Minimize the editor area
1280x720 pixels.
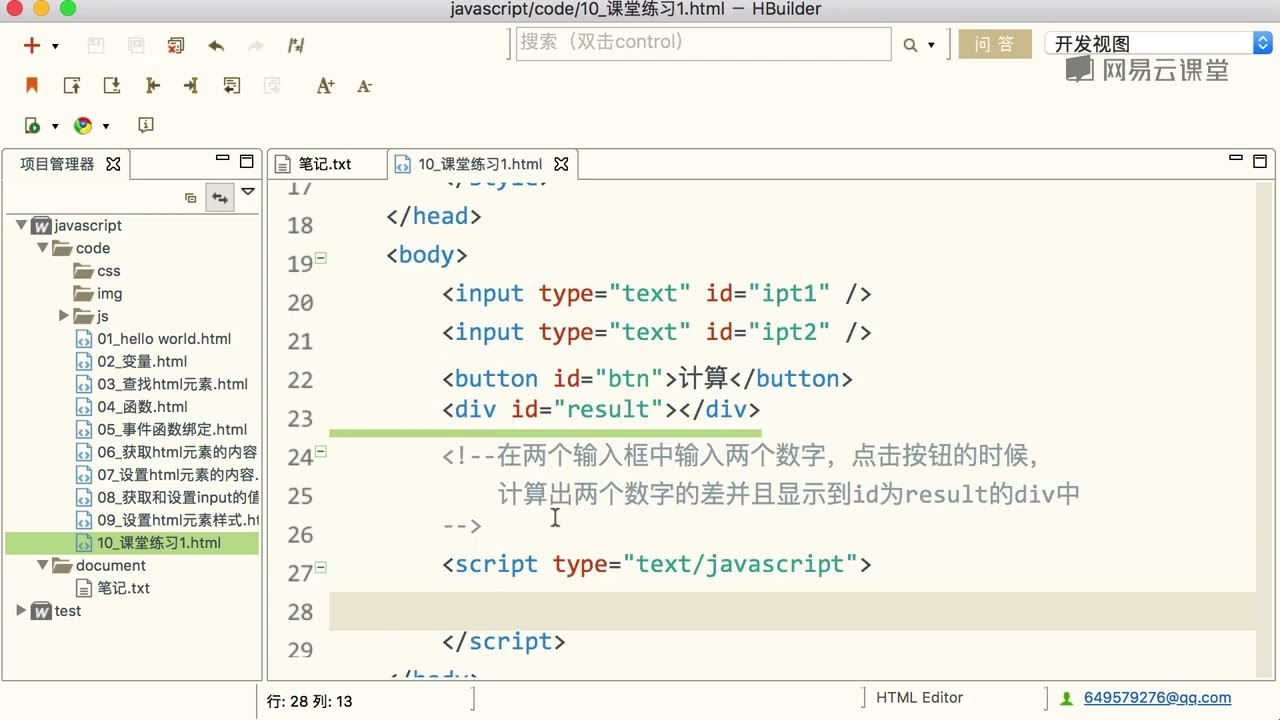coord(1236,159)
